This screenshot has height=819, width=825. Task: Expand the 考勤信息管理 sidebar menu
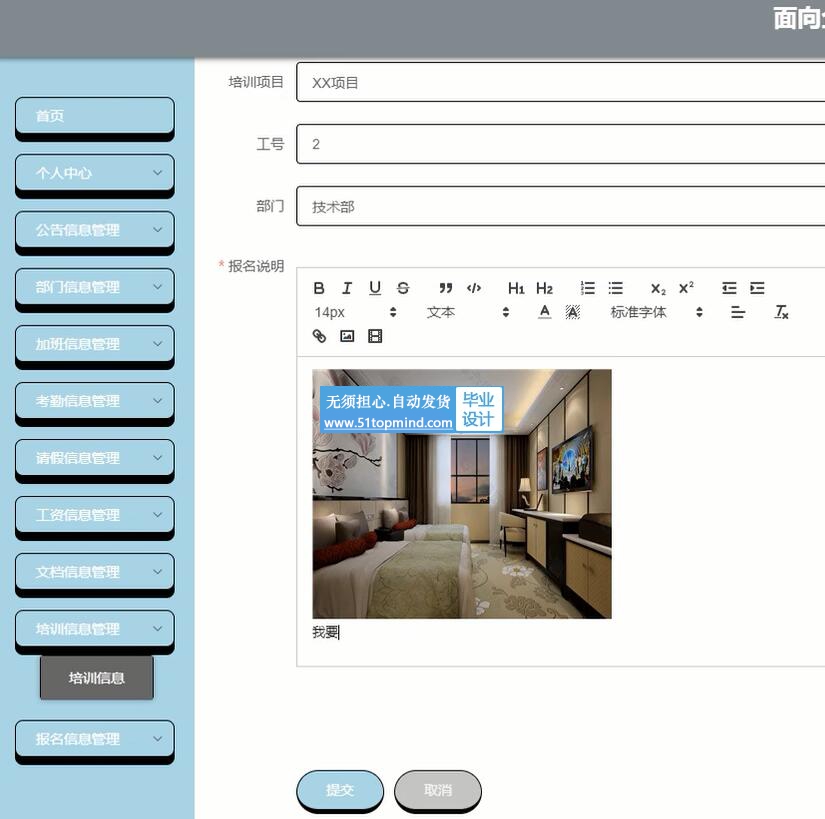point(95,401)
